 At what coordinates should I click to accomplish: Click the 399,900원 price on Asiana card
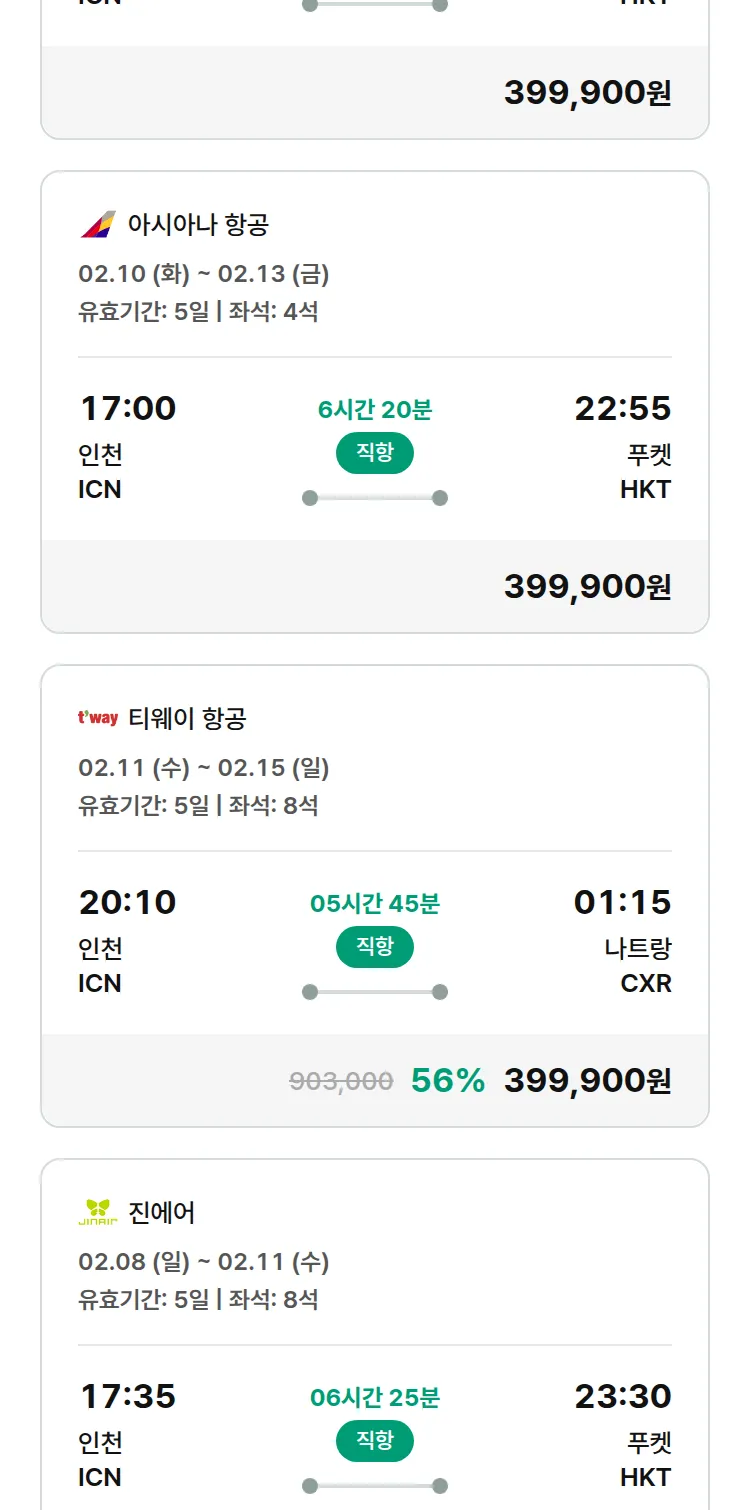[587, 586]
